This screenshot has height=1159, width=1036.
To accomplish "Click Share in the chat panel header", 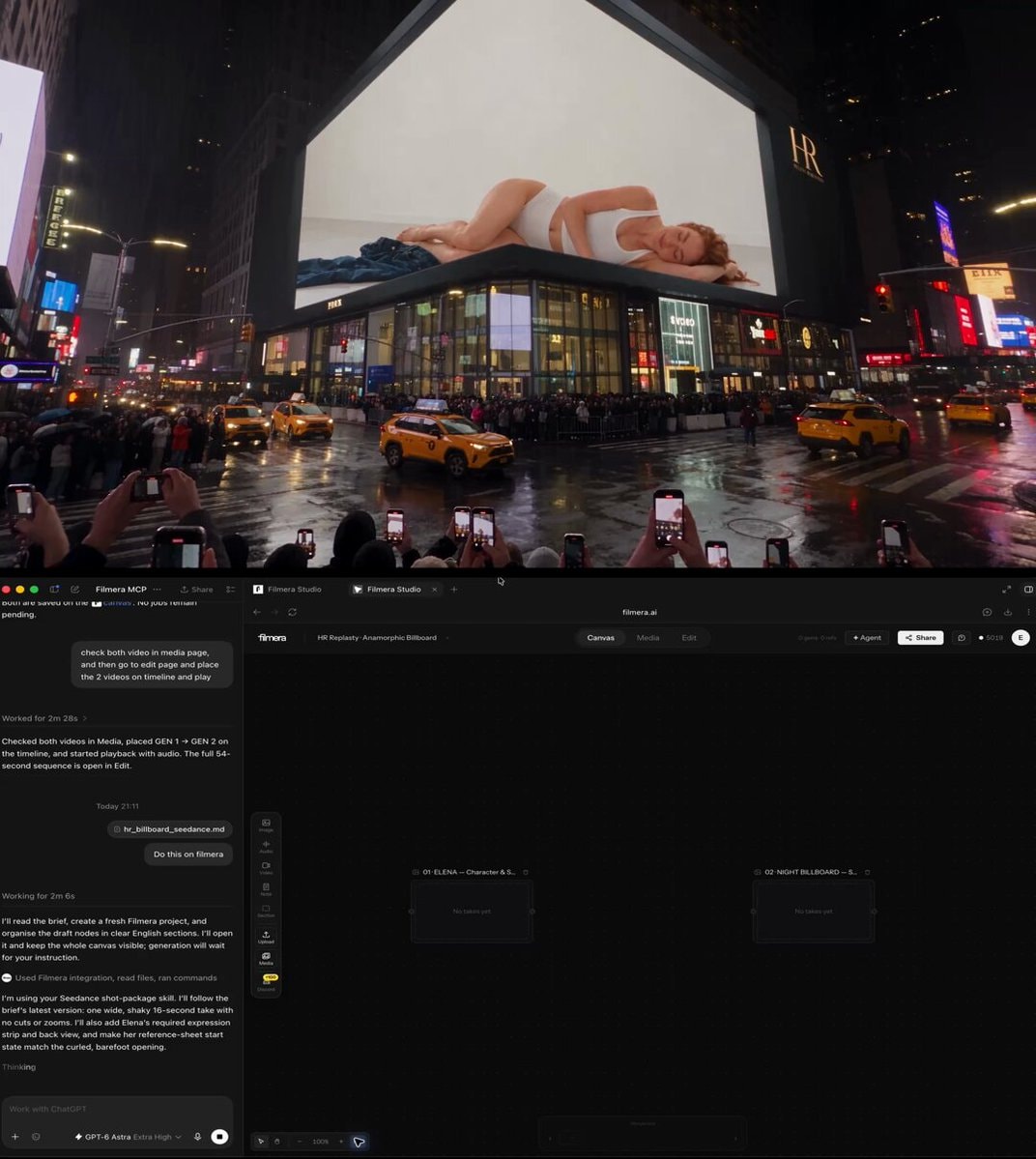I will (x=196, y=589).
